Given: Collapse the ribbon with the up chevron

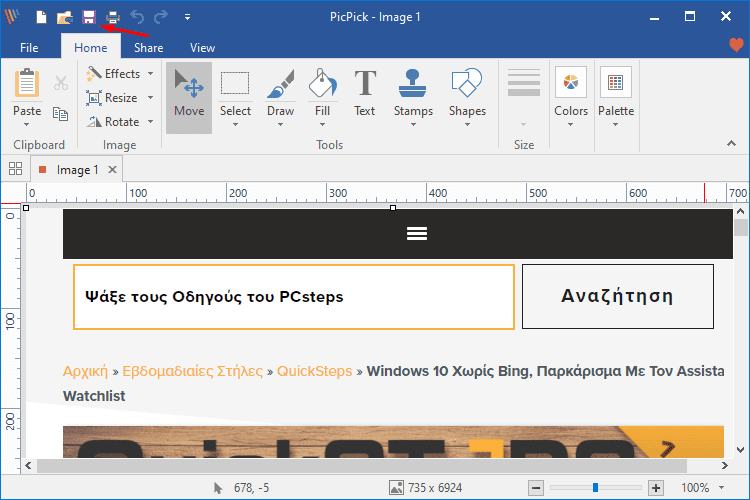Looking at the screenshot, I should (x=731, y=143).
